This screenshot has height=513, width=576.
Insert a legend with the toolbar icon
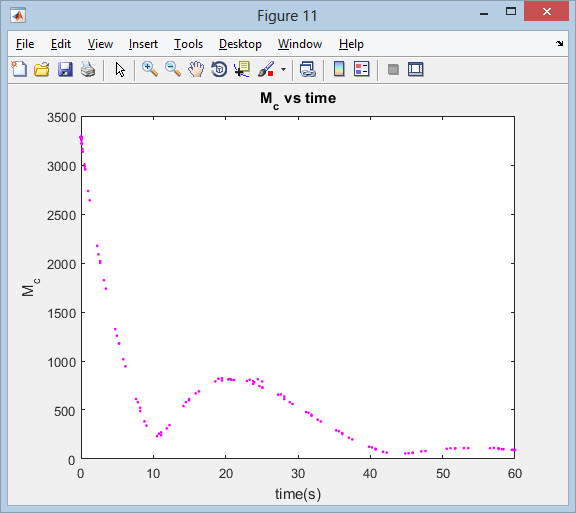[x=362, y=69]
